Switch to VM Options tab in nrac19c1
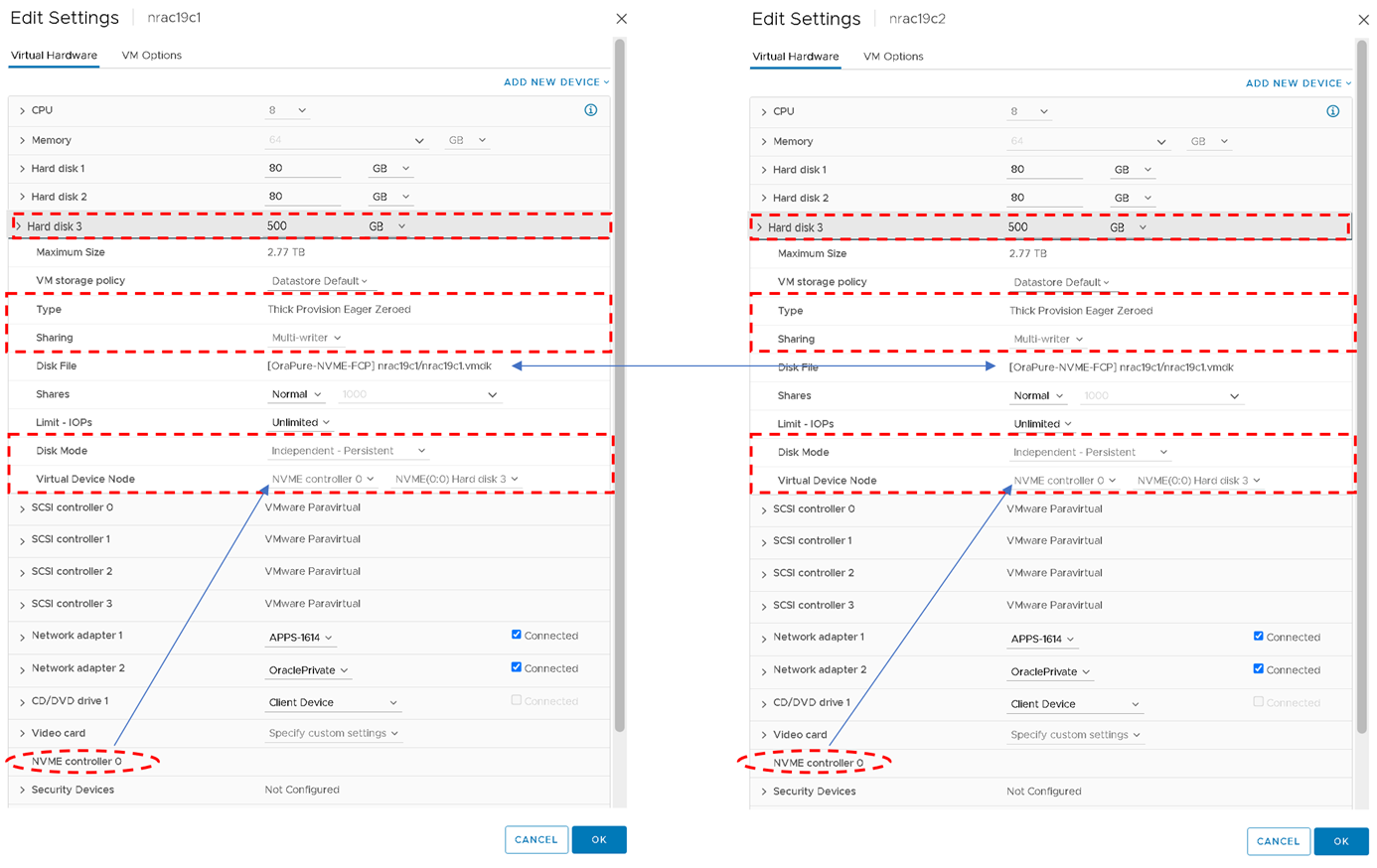Viewport: 1377px width, 868px height. (152, 55)
